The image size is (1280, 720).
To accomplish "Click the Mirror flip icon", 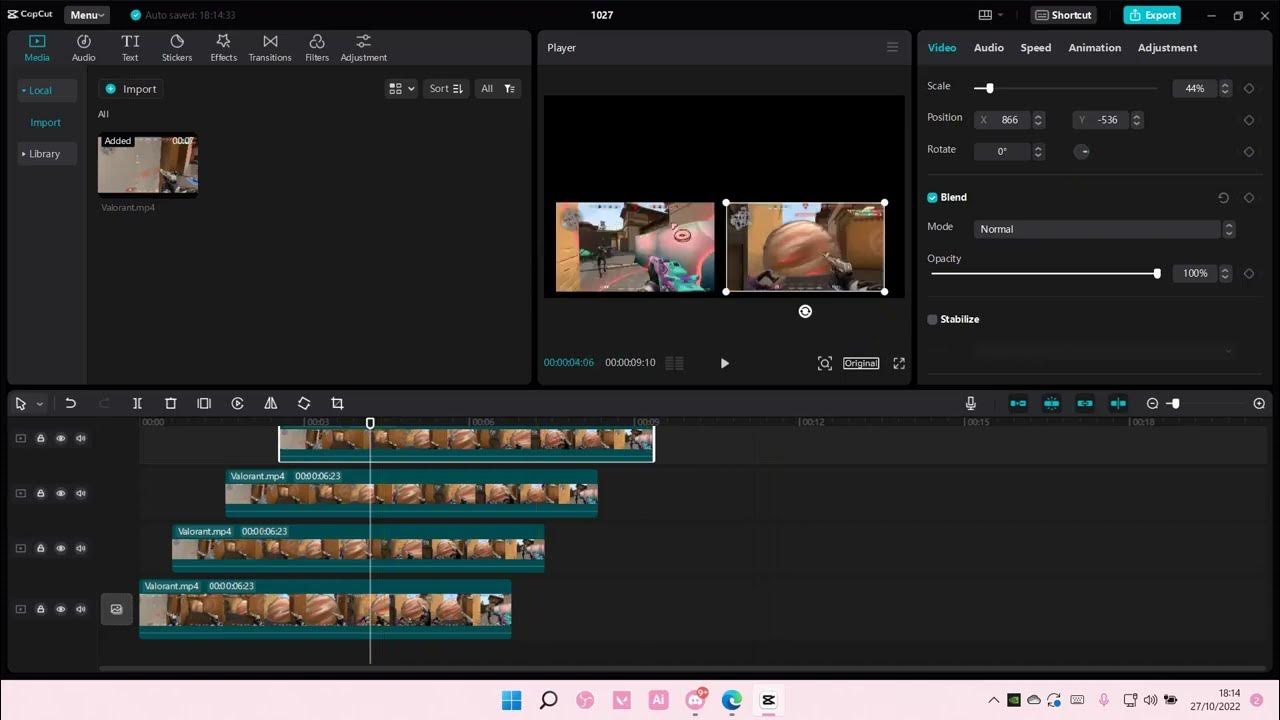I will [x=270, y=403].
